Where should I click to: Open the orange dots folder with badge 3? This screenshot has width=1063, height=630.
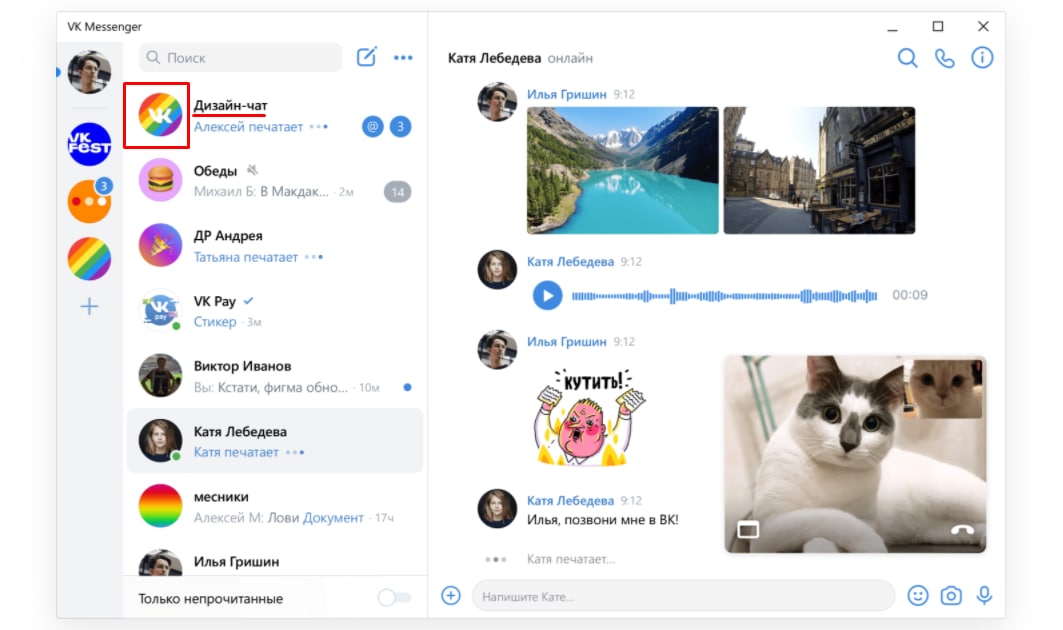(89, 201)
